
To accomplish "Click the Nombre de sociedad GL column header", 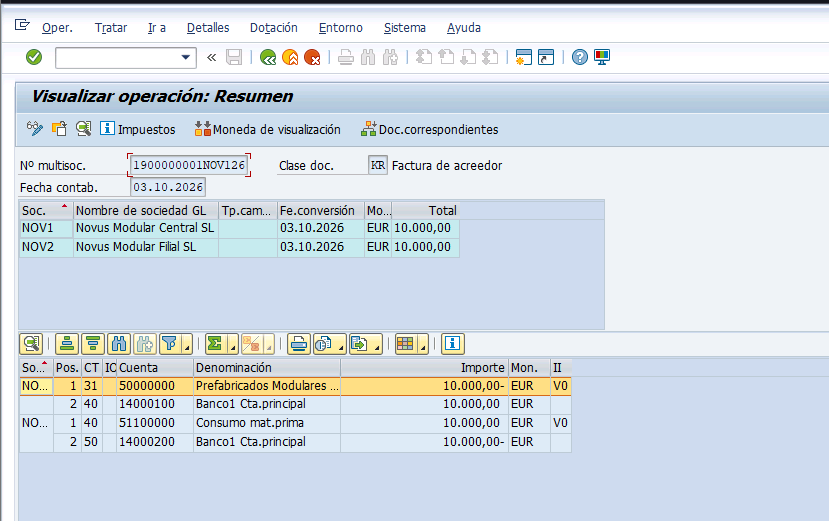I will tap(146, 211).
